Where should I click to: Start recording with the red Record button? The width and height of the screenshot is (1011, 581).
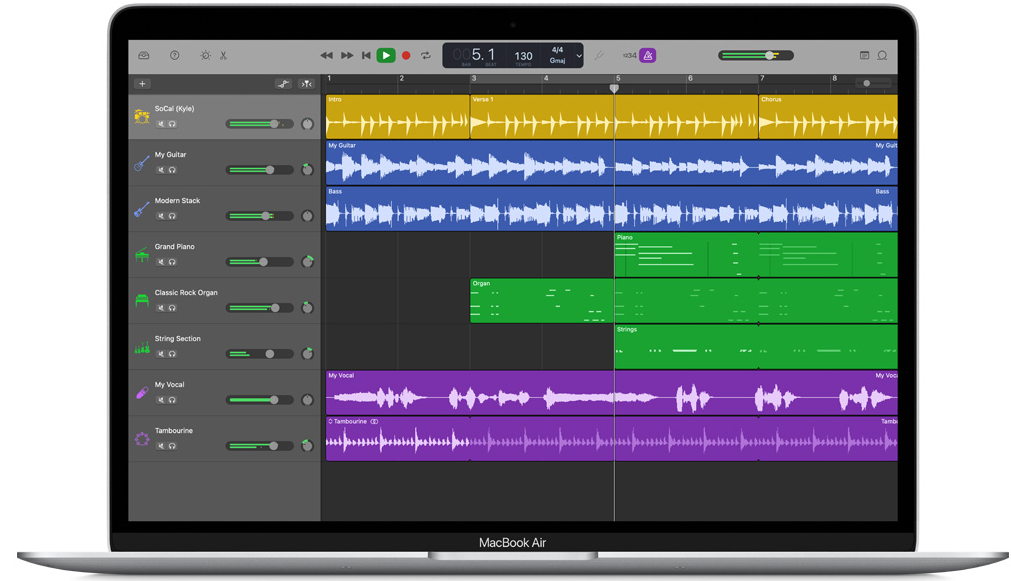pyautogui.click(x=406, y=55)
